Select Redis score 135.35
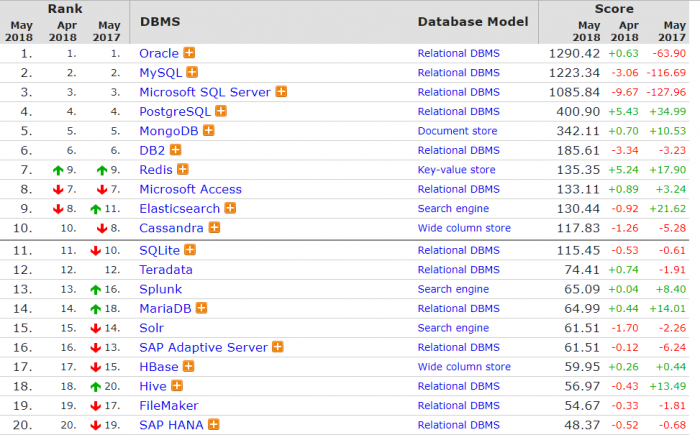The image size is (700, 435). tap(578, 170)
